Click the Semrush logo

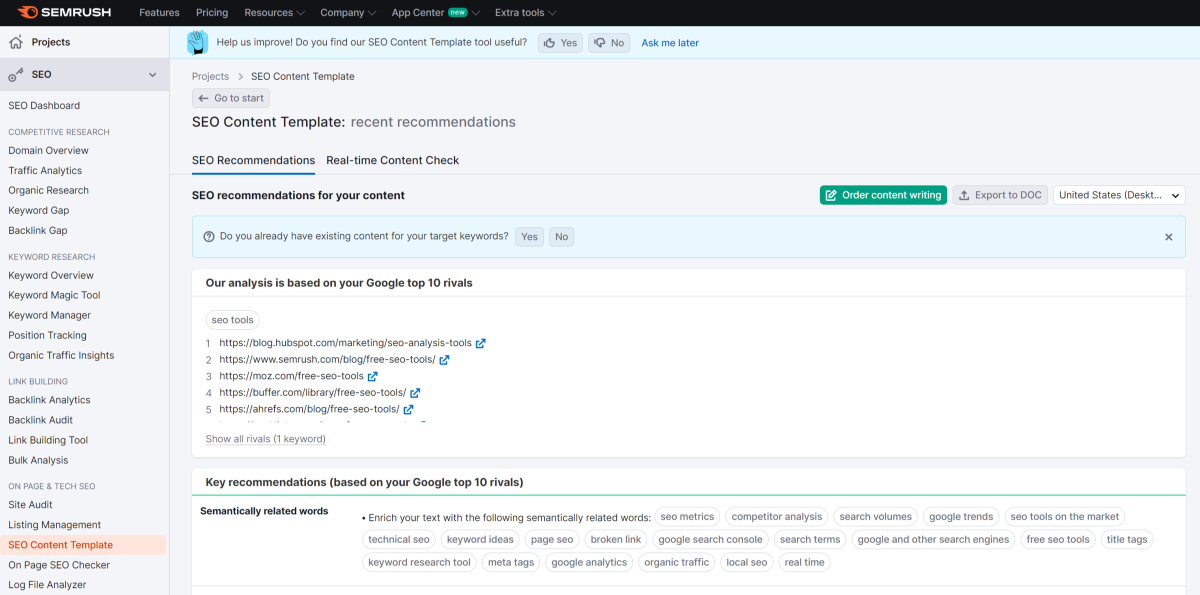[x=64, y=12]
